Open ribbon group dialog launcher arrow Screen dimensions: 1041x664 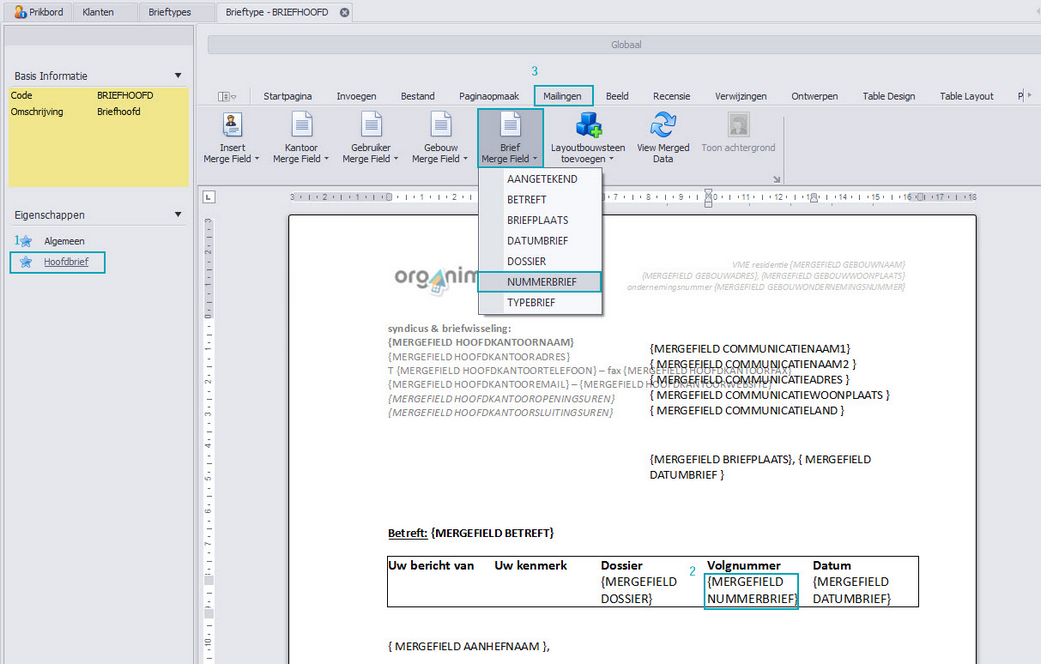776,179
